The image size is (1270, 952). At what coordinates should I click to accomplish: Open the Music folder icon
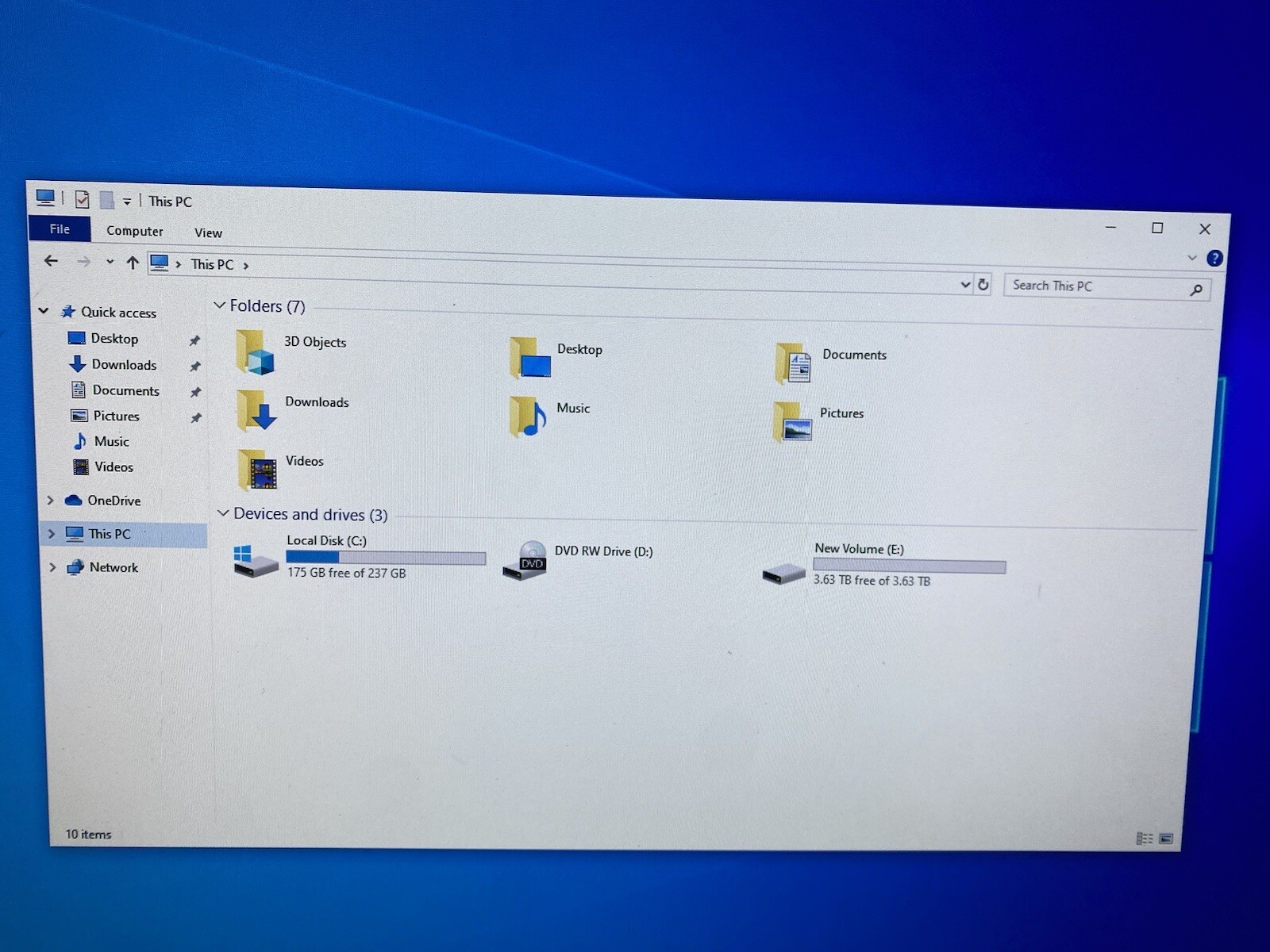click(x=528, y=417)
